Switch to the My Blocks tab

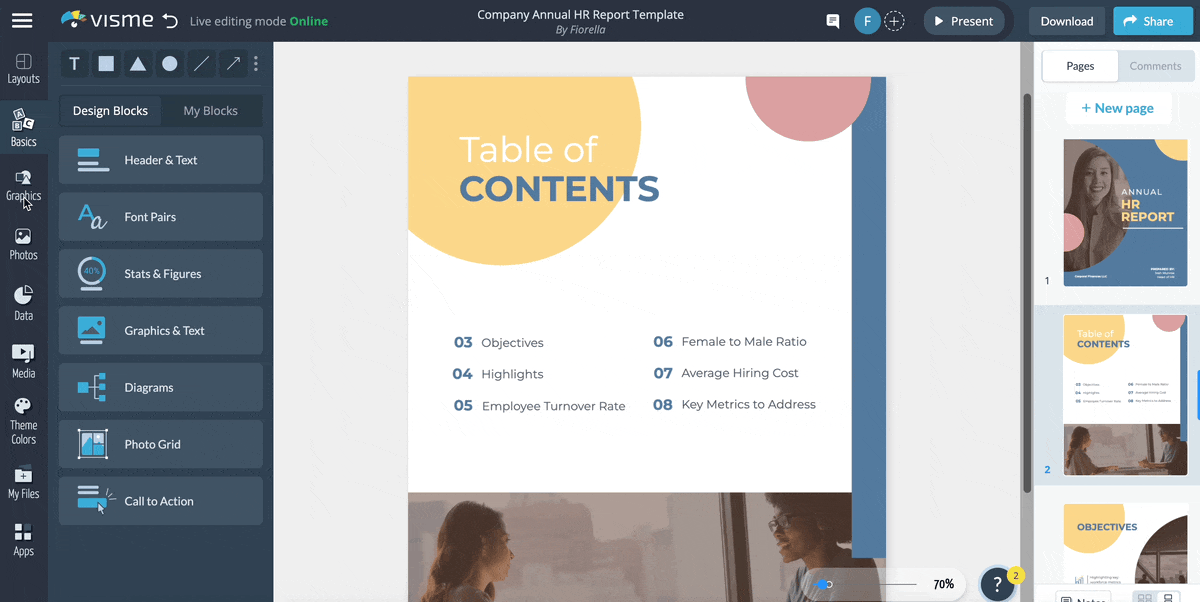[211, 110]
